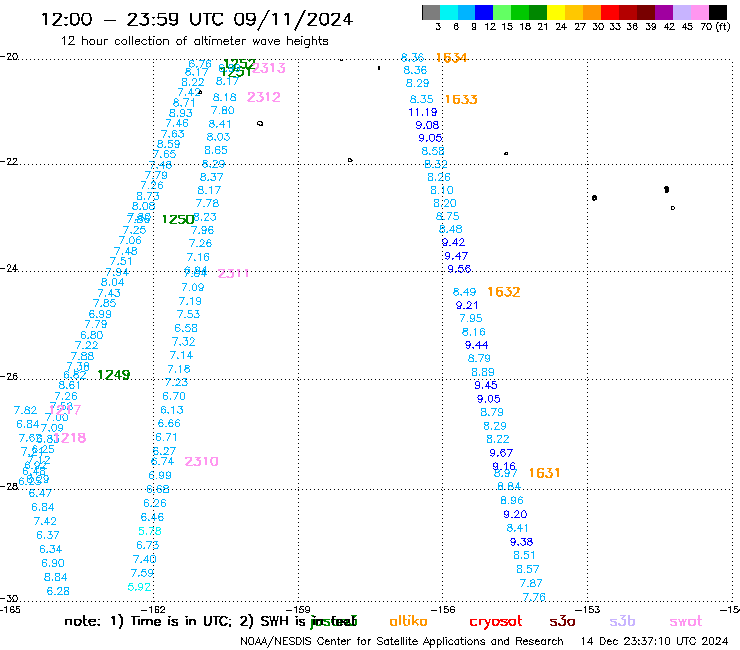
Task: Click the wave height value '9.20'
Action: pyautogui.click(x=515, y=515)
